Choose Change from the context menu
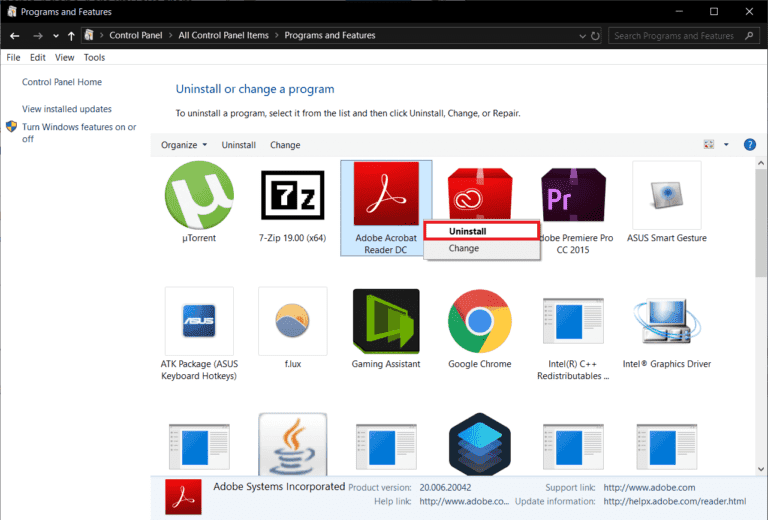This screenshot has height=520, width=768. (464, 248)
